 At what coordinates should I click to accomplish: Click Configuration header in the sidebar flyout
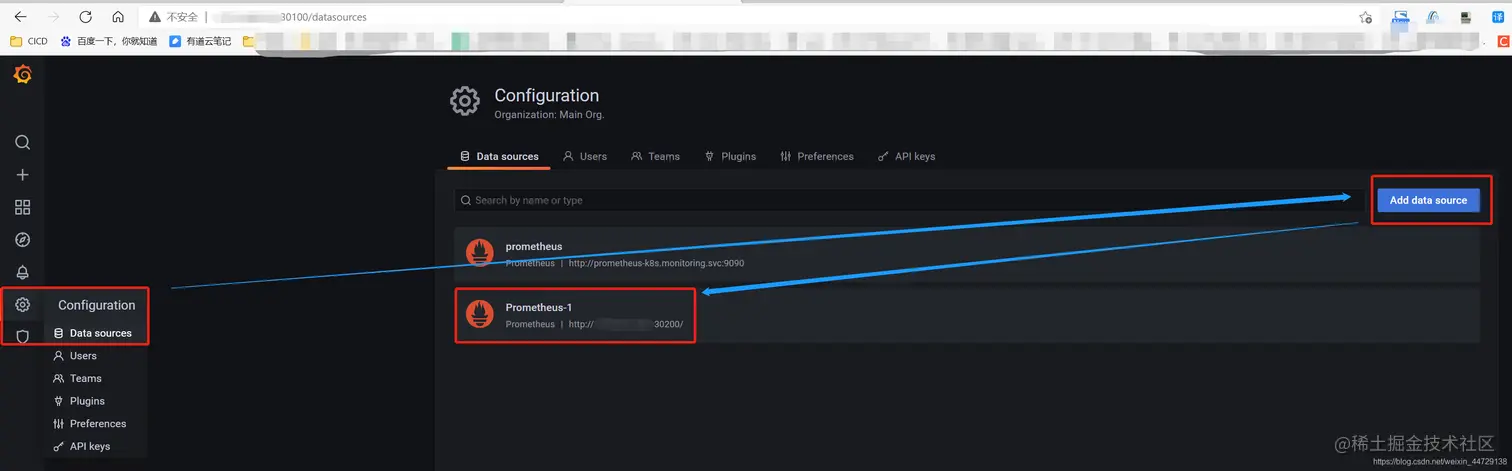coord(96,305)
